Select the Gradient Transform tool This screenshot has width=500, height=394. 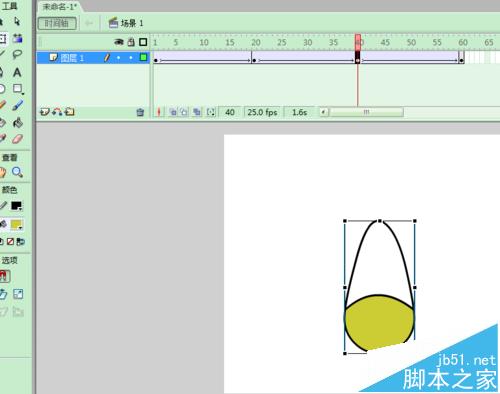[17, 38]
